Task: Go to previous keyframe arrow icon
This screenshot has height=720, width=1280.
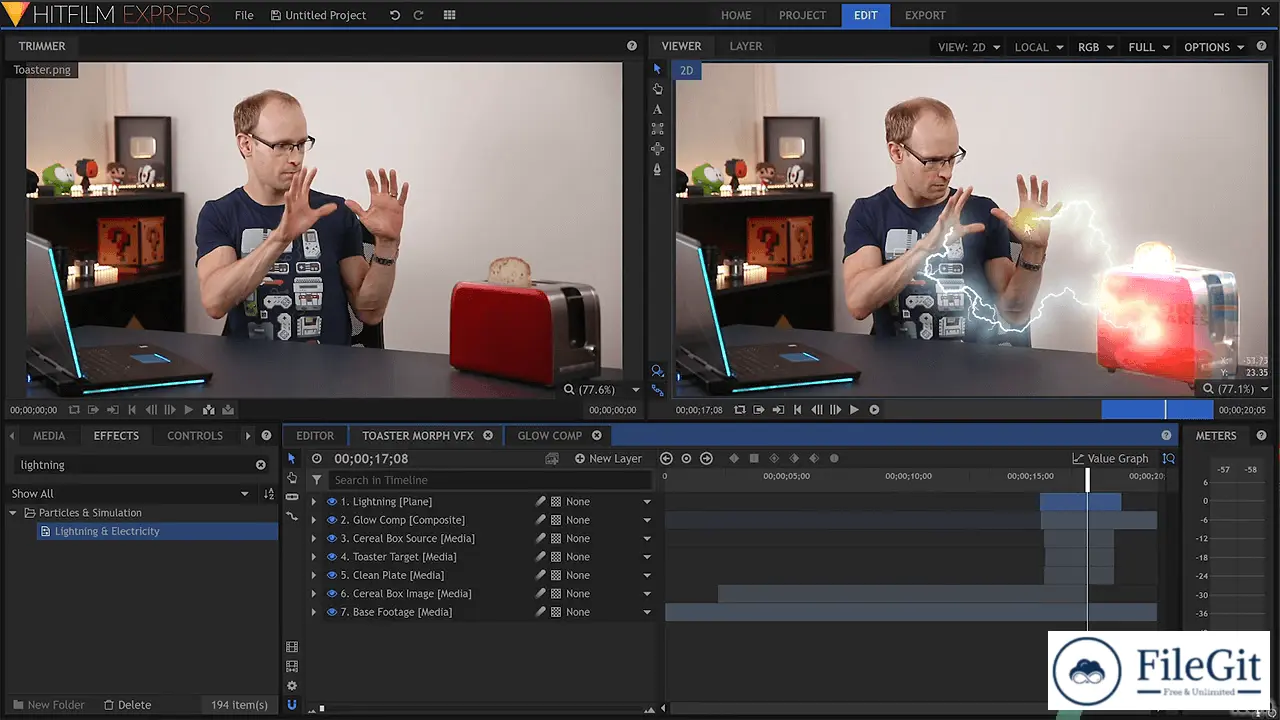Action: coord(666,458)
